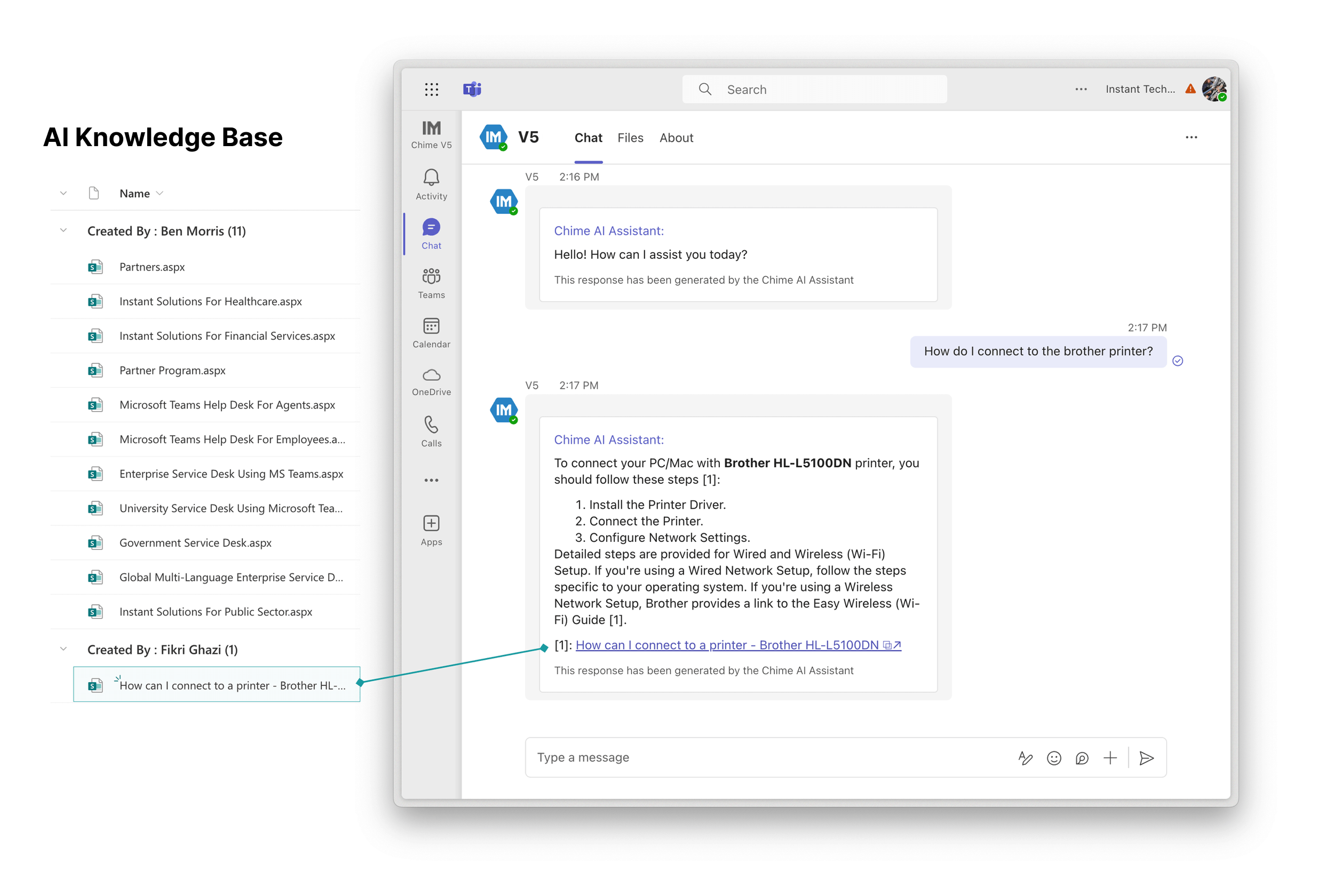Open the app launcher grid icon
Image resolution: width=1334 pixels, height=896 pixels.
coord(432,89)
